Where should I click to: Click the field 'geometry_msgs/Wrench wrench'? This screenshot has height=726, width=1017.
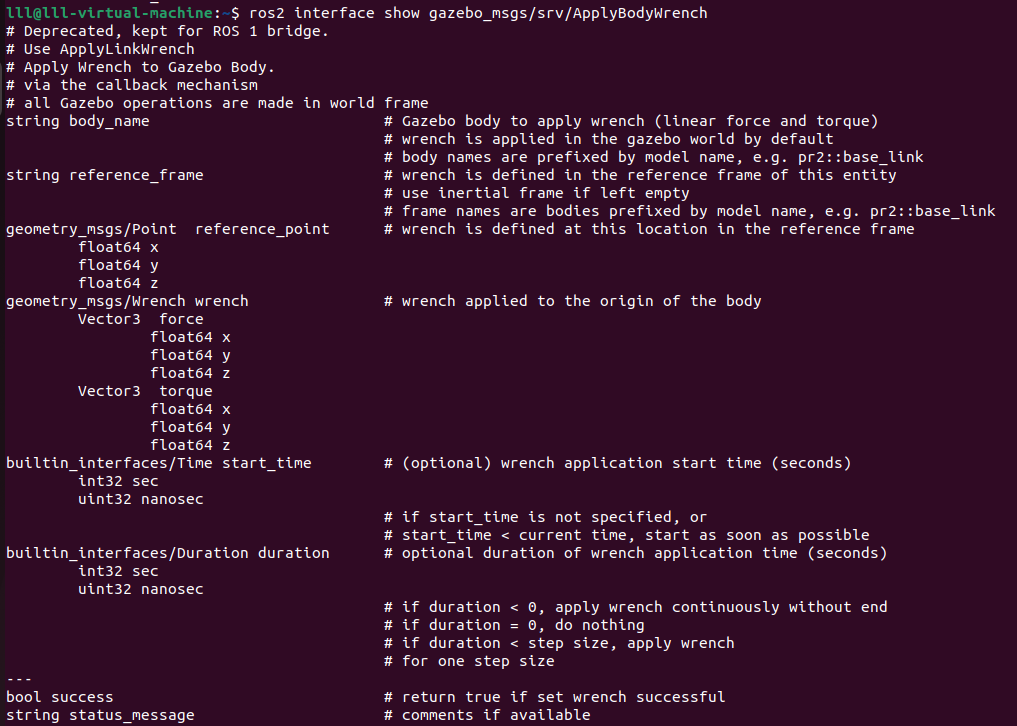point(127,301)
